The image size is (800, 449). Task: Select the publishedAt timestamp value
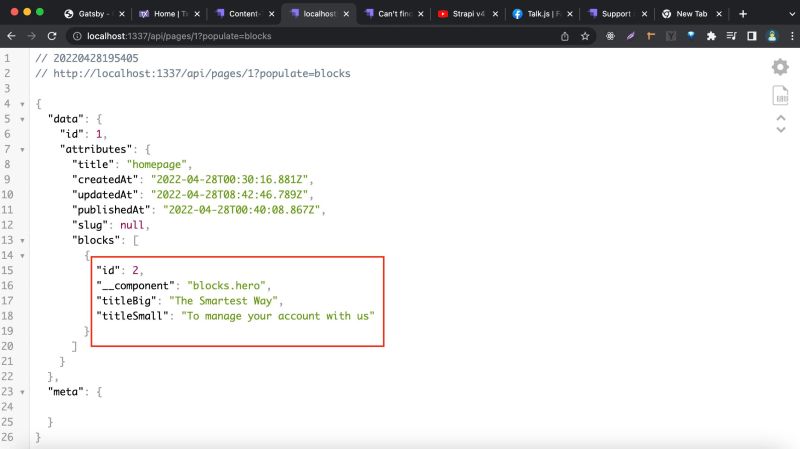click(x=242, y=210)
